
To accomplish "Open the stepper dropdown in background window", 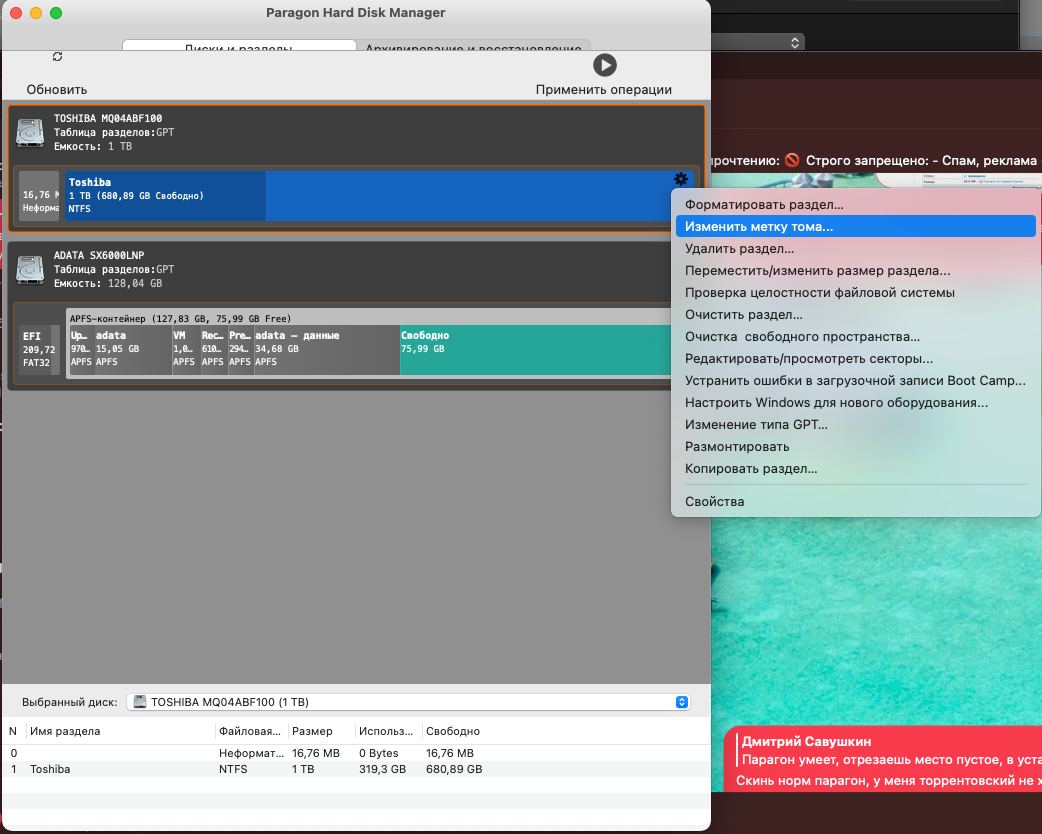I will [795, 43].
